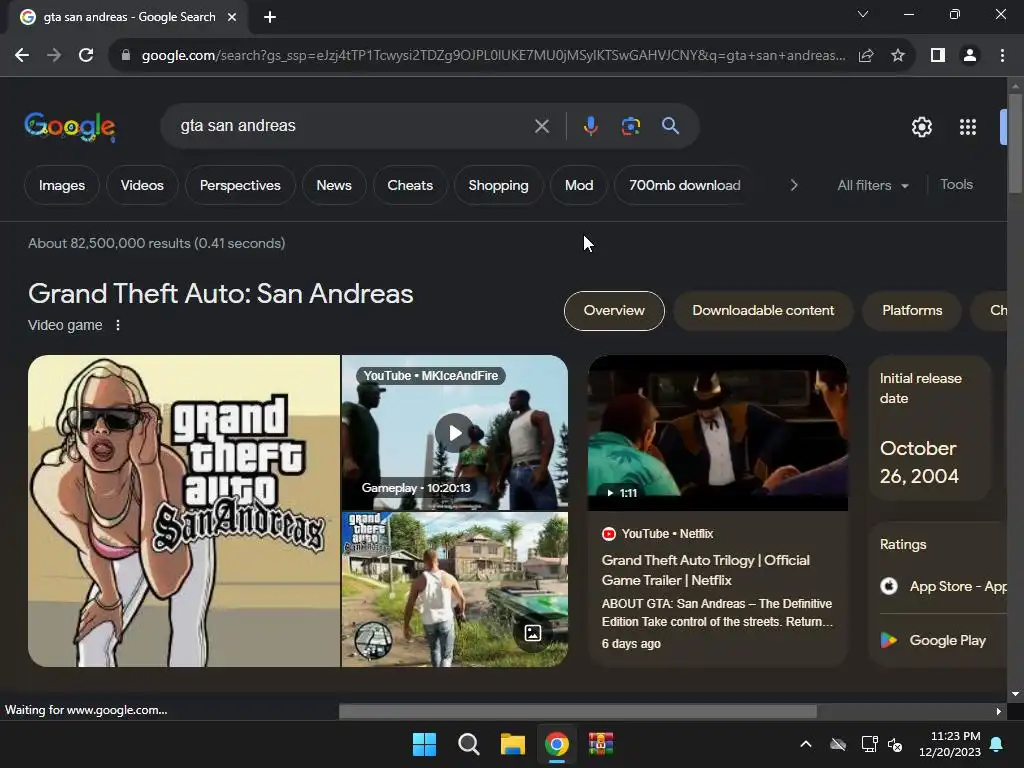The height and width of the screenshot is (768, 1024).
Task: Click the Google logo
Action: point(70,127)
